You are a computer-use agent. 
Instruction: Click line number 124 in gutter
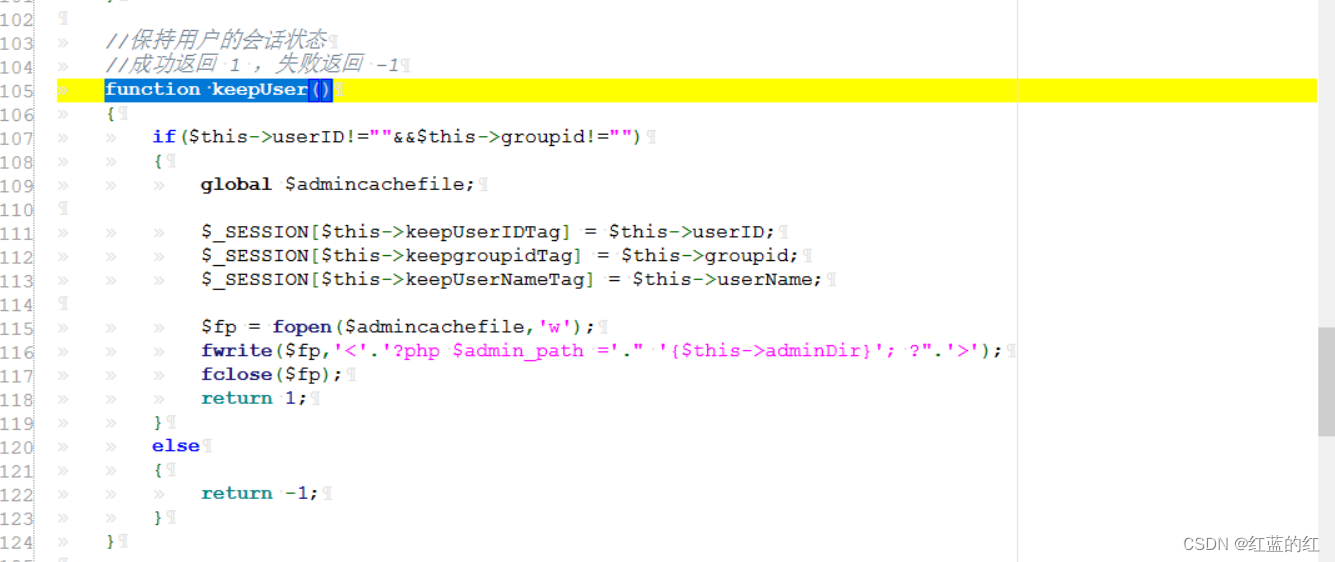click(x=17, y=542)
